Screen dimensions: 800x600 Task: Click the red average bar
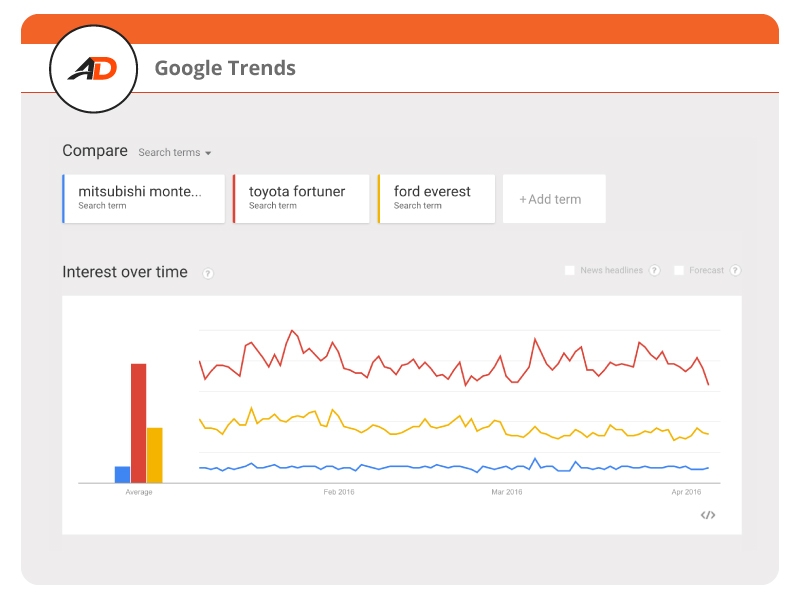139,423
